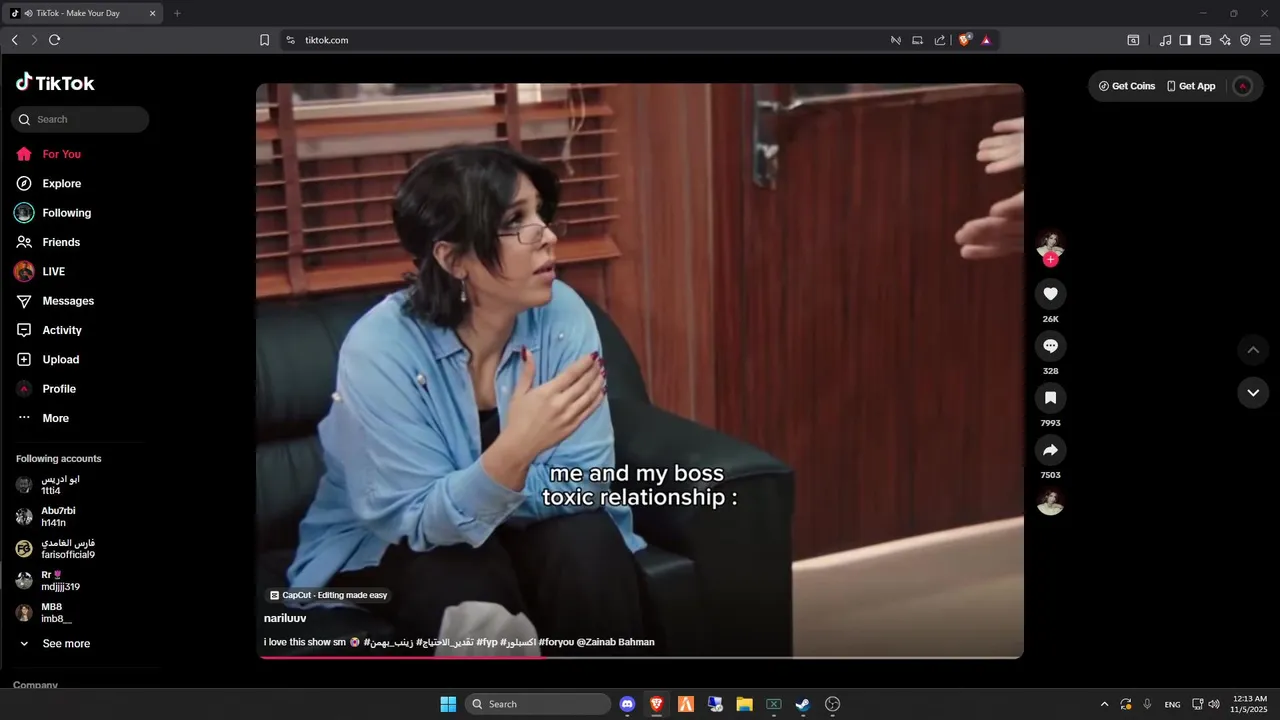Click the Windows taskbar Search box
Image resolution: width=1280 pixels, height=720 pixels.
(540, 704)
